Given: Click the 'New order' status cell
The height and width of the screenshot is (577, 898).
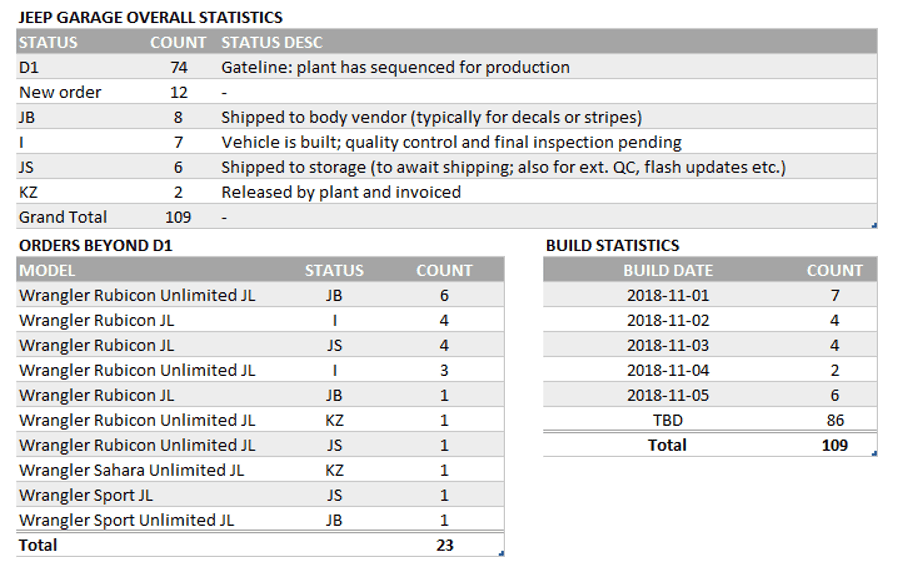Looking at the screenshot, I should point(60,92).
